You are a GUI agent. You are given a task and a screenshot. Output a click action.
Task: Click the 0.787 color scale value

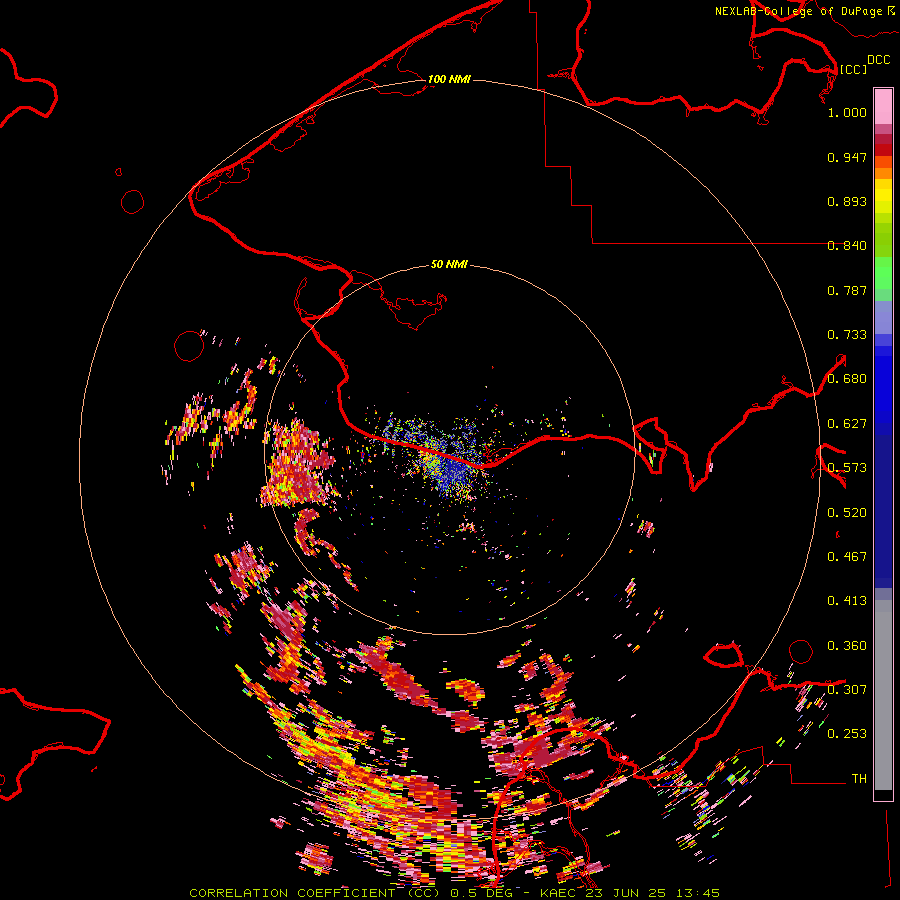tap(847, 290)
